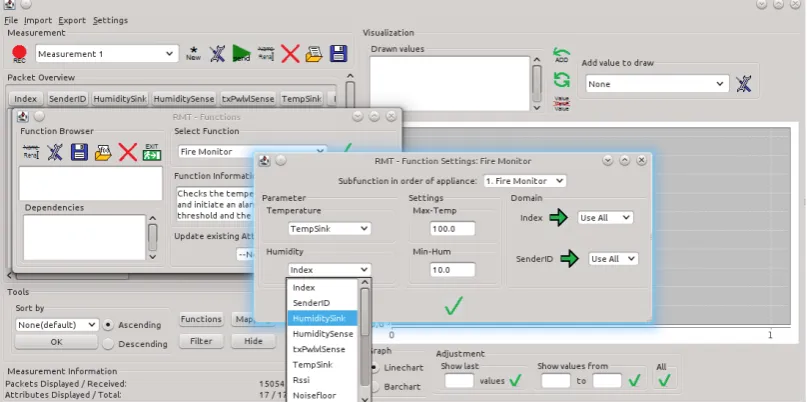Rename function in Function Browser
Image resolution: width=807 pixels, height=402 pixels.
[31, 152]
